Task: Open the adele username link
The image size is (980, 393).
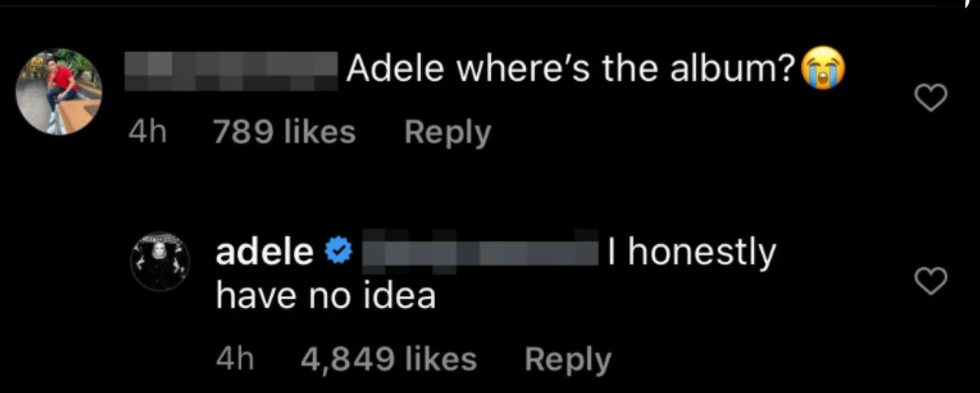Action: (265, 252)
